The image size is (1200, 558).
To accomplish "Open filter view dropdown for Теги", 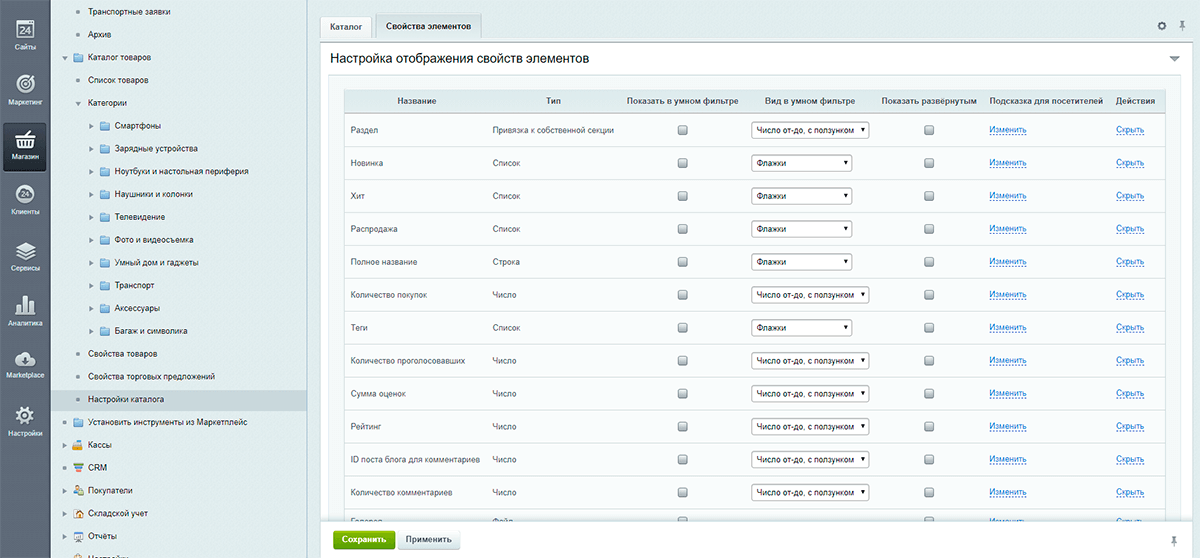I will [801, 328].
